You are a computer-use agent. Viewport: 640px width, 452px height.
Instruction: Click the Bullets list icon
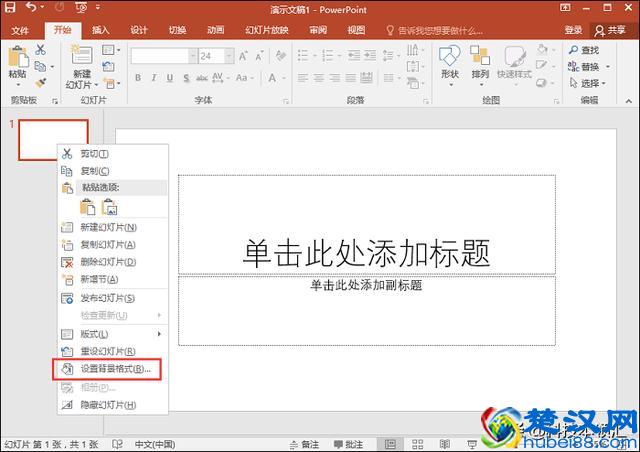tap(303, 55)
